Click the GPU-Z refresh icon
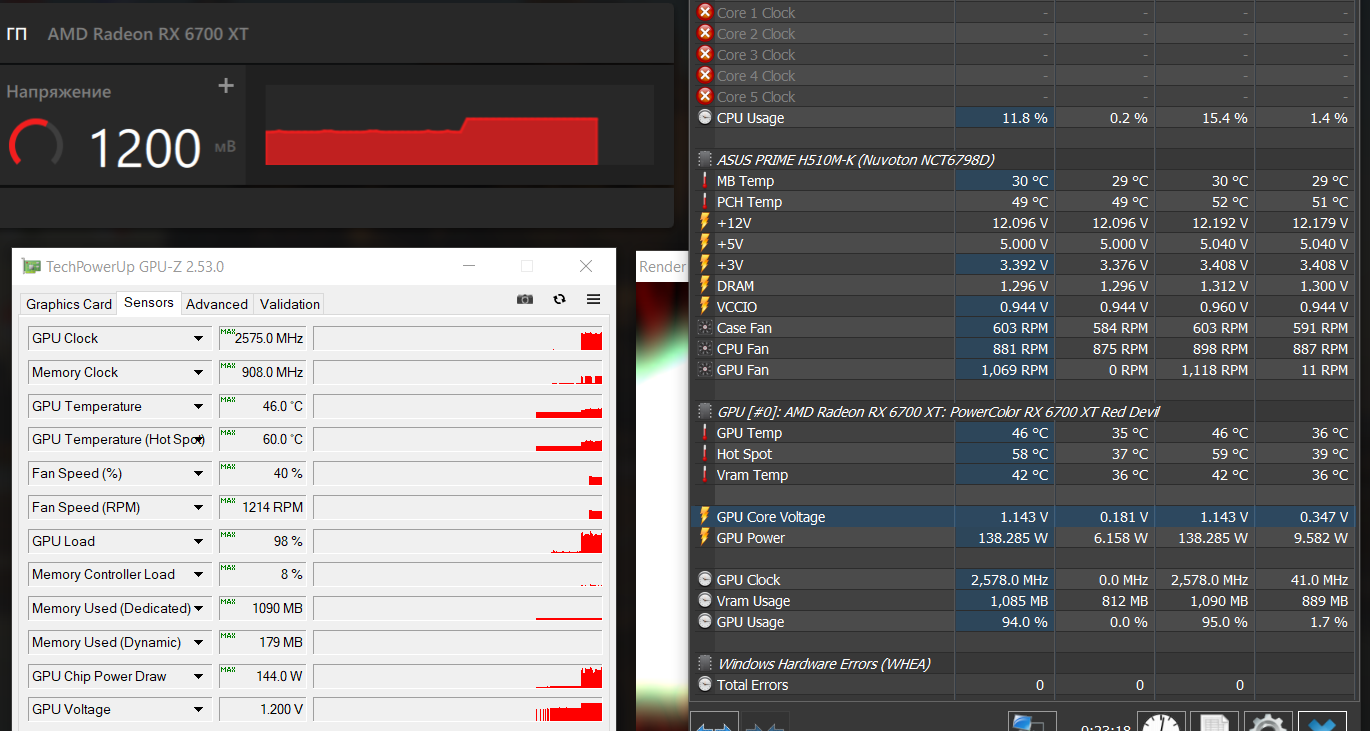This screenshot has height=731, width=1370. (559, 299)
